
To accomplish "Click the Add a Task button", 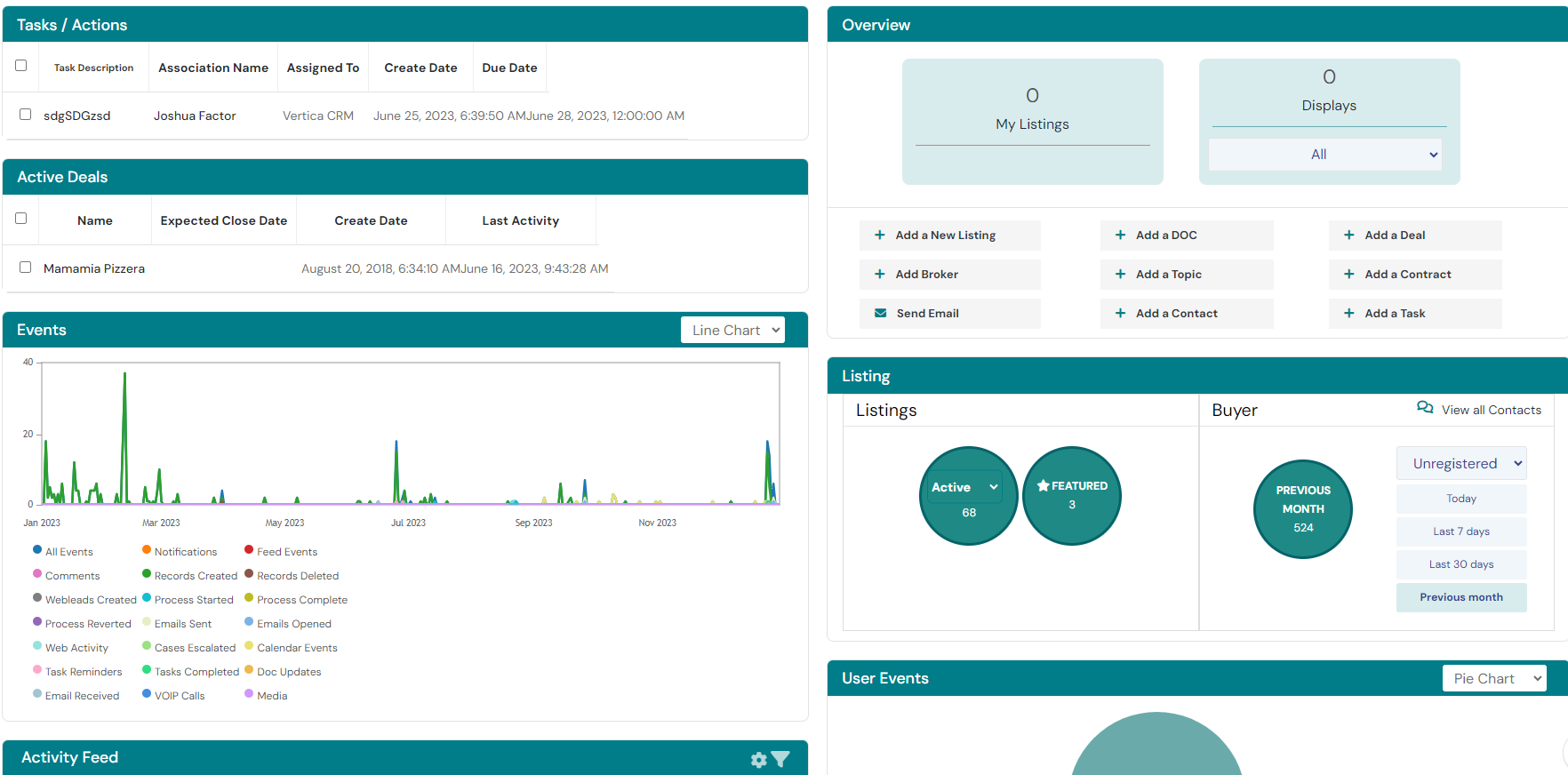I will [1415, 314].
